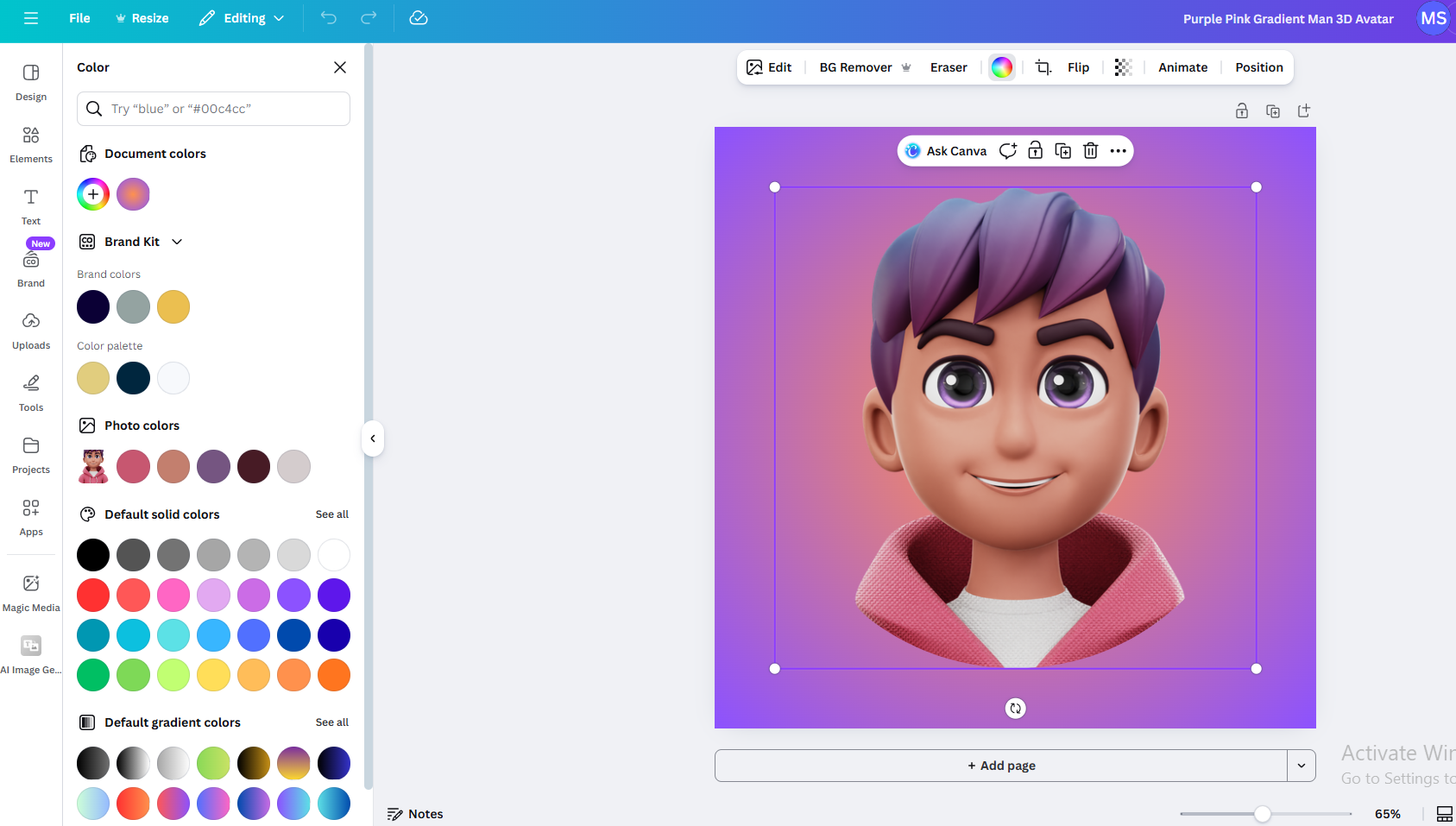Add a new document color

(93, 194)
